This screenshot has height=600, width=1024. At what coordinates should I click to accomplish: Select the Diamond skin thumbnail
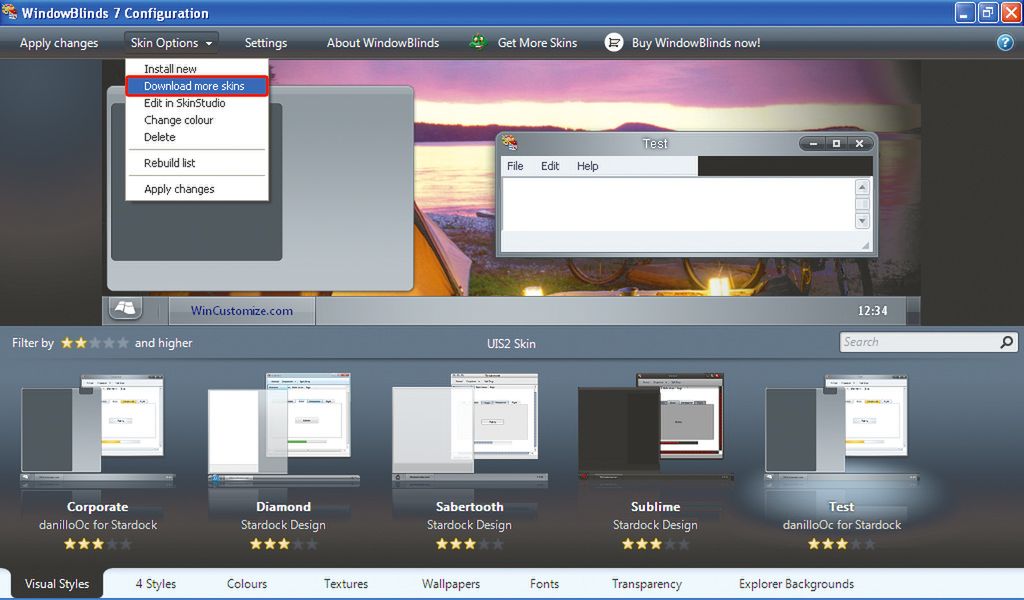283,431
